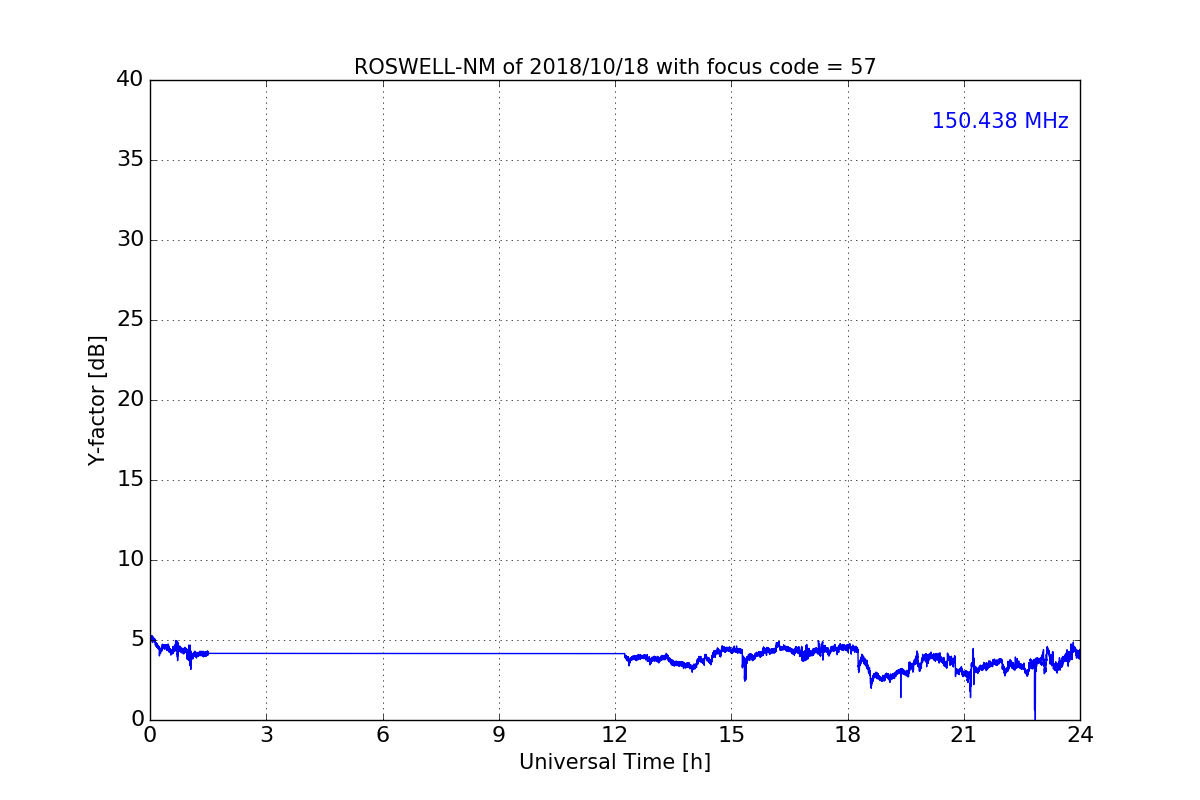The height and width of the screenshot is (800, 1200).
Task: Click the Y-factor [dB] axis label
Action: (97, 400)
